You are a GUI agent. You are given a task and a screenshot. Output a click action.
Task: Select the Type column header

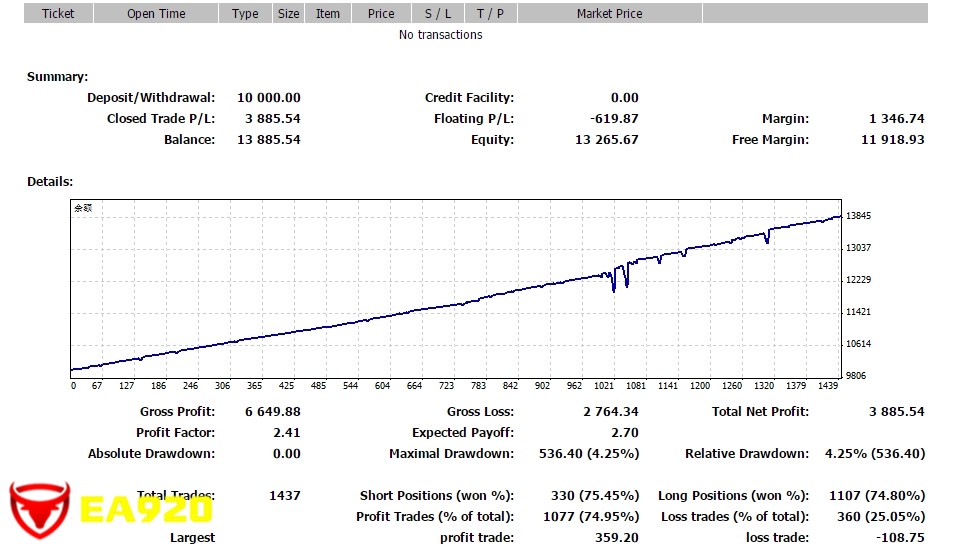pyautogui.click(x=245, y=14)
